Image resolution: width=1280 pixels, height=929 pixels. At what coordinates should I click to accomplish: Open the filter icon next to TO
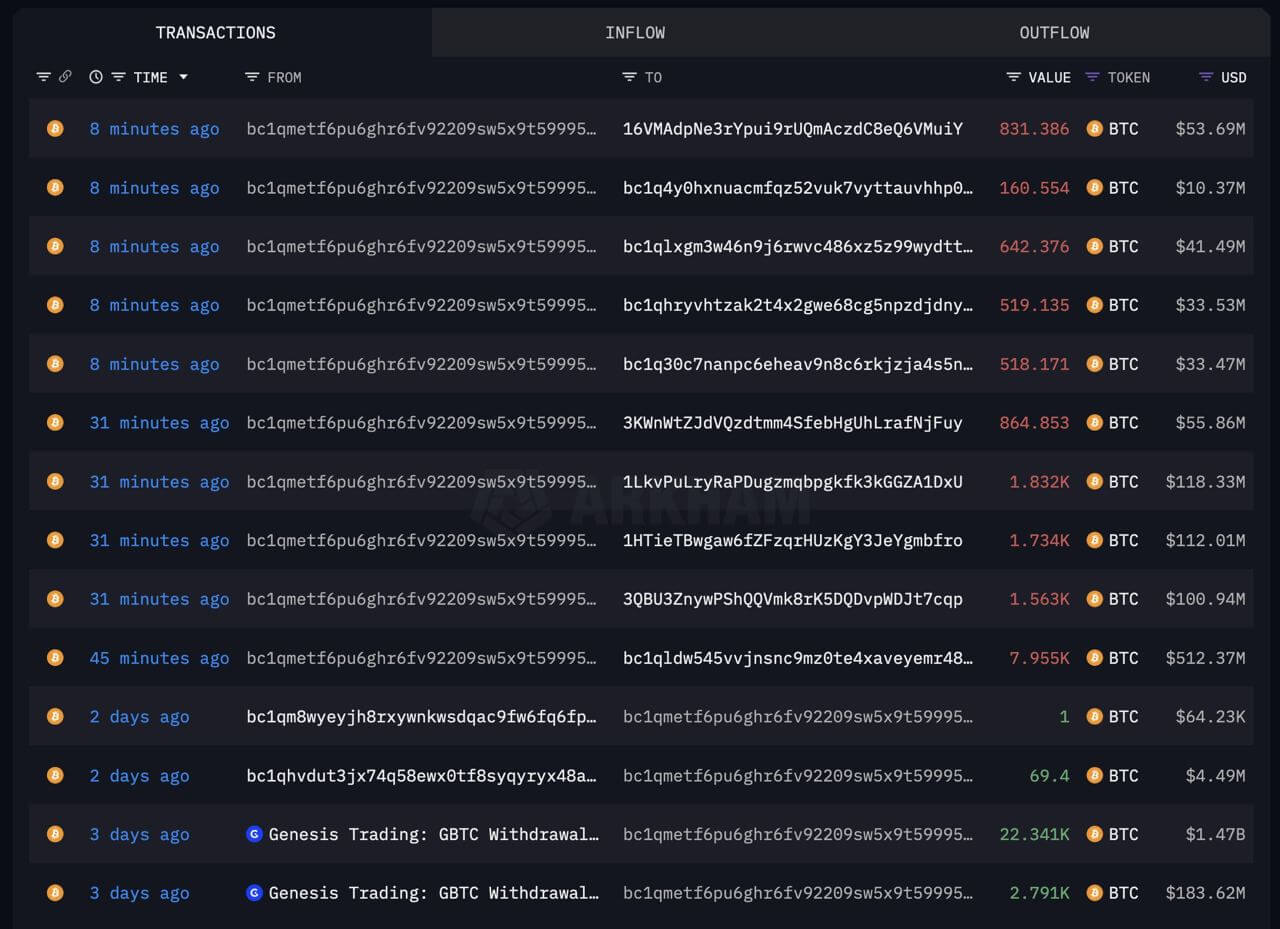(629, 77)
